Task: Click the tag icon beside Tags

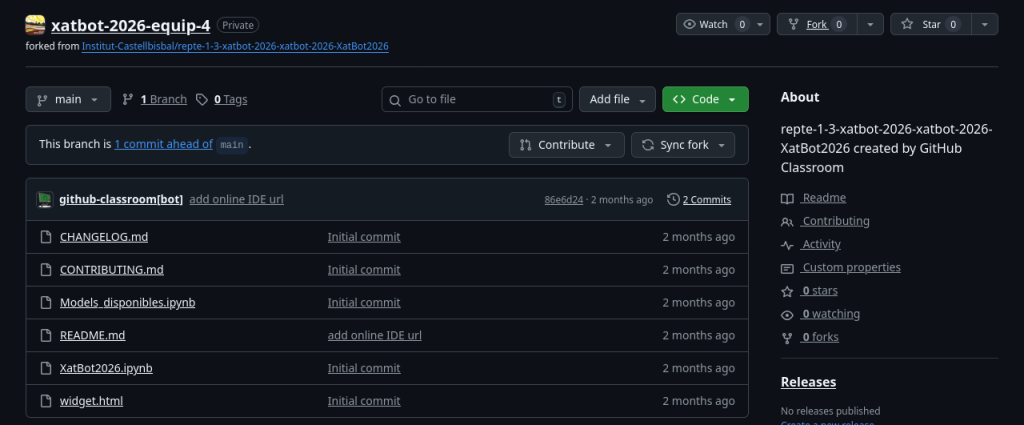Action: [x=202, y=99]
